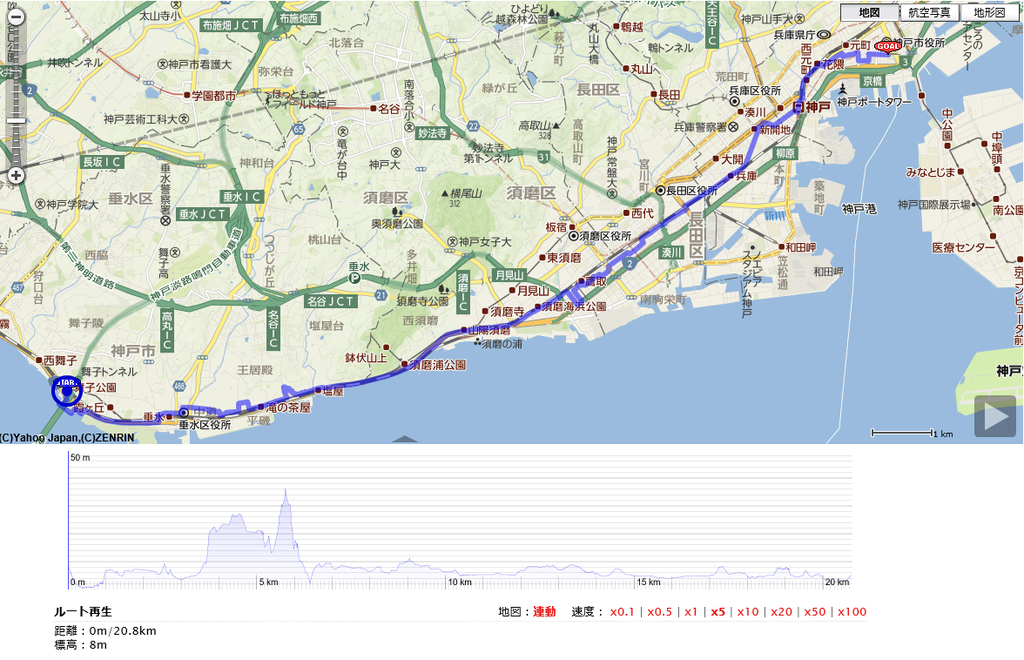The height and width of the screenshot is (660, 1024).
Task: Set playback speed to x20
Action: pos(781,612)
